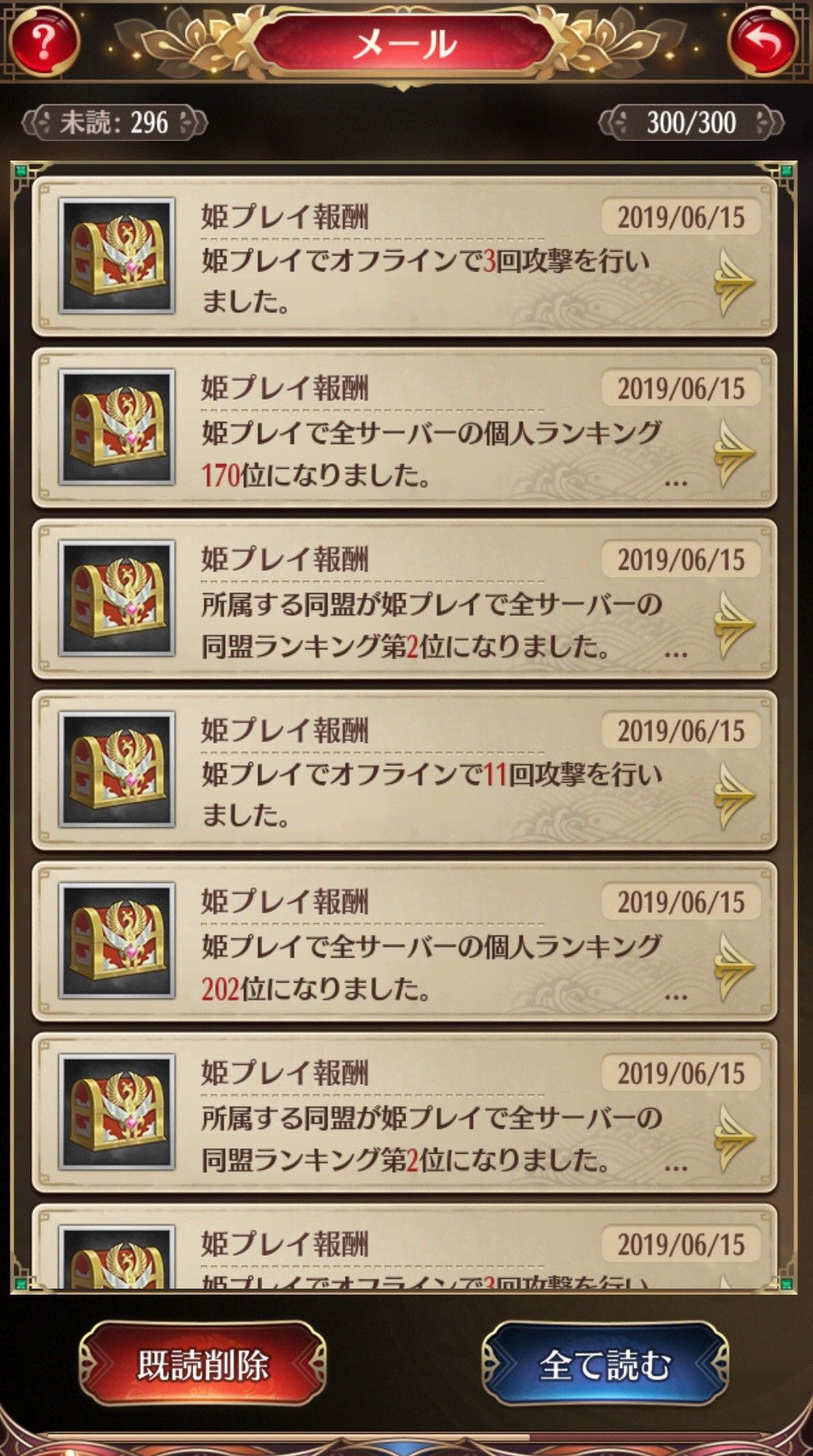Select 未読: 296 unread counter

114,123
